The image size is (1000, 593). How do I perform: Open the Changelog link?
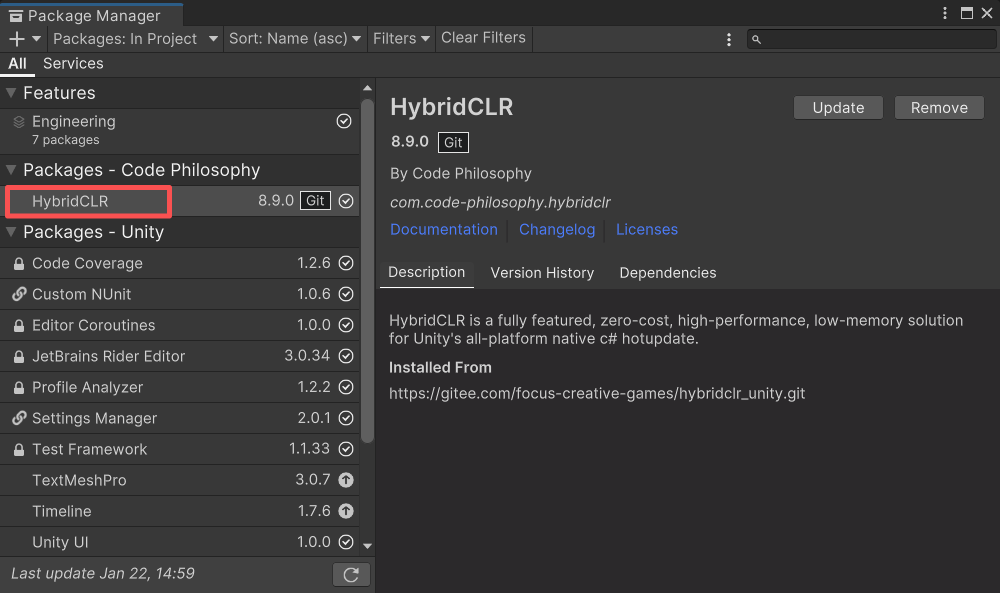click(557, 230)
